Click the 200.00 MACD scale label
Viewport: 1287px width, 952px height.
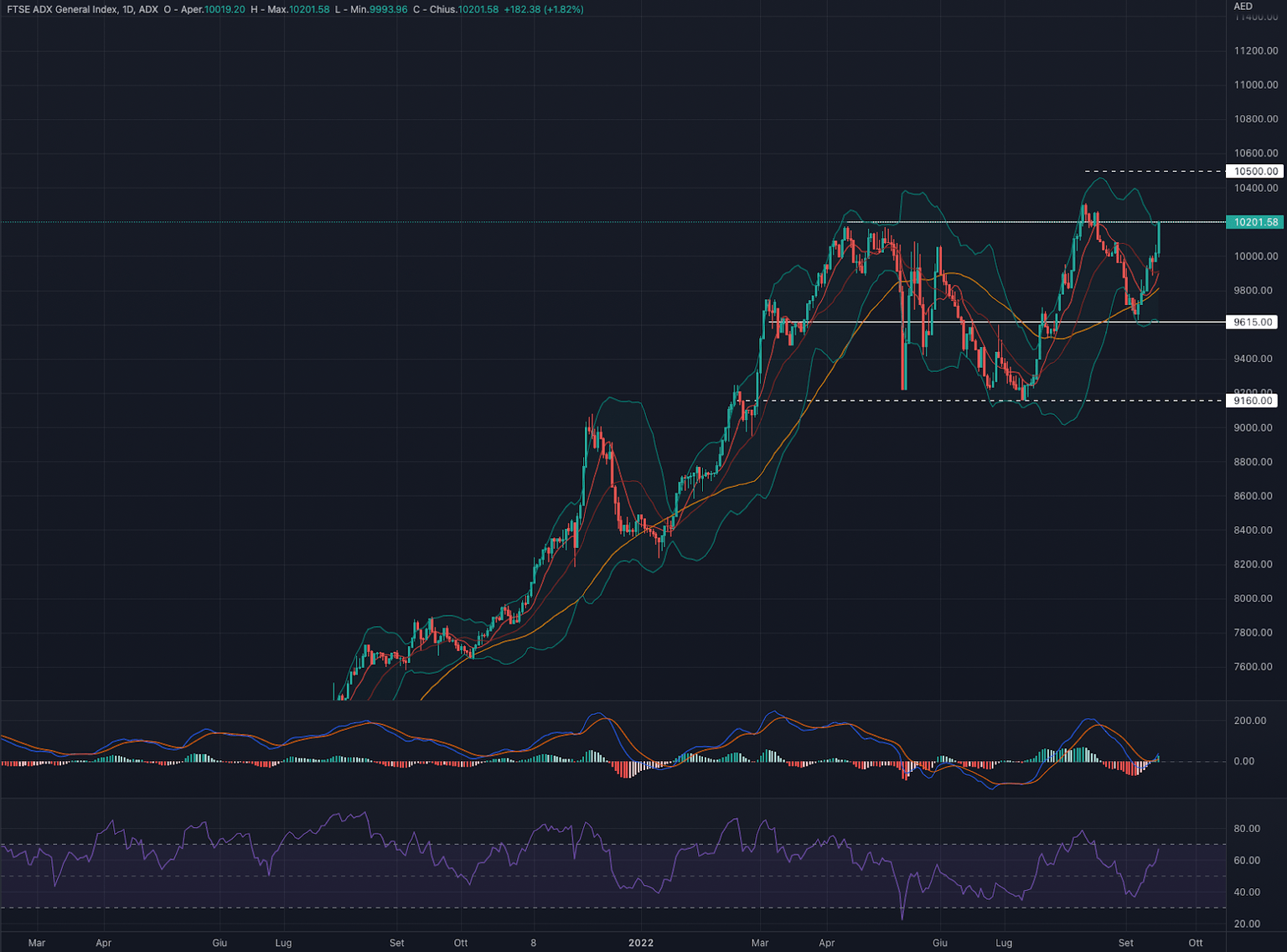point(1250,721)
